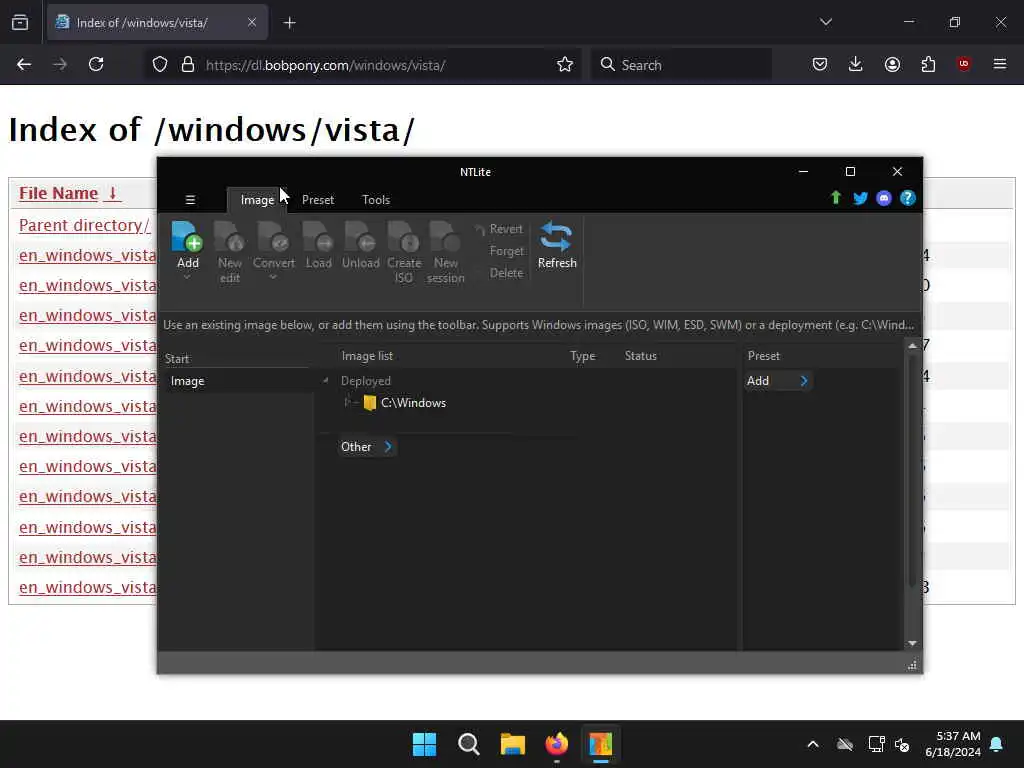Click the green update arrow icon
Viewport: 1024px width, 768px height.
(835, 198)
